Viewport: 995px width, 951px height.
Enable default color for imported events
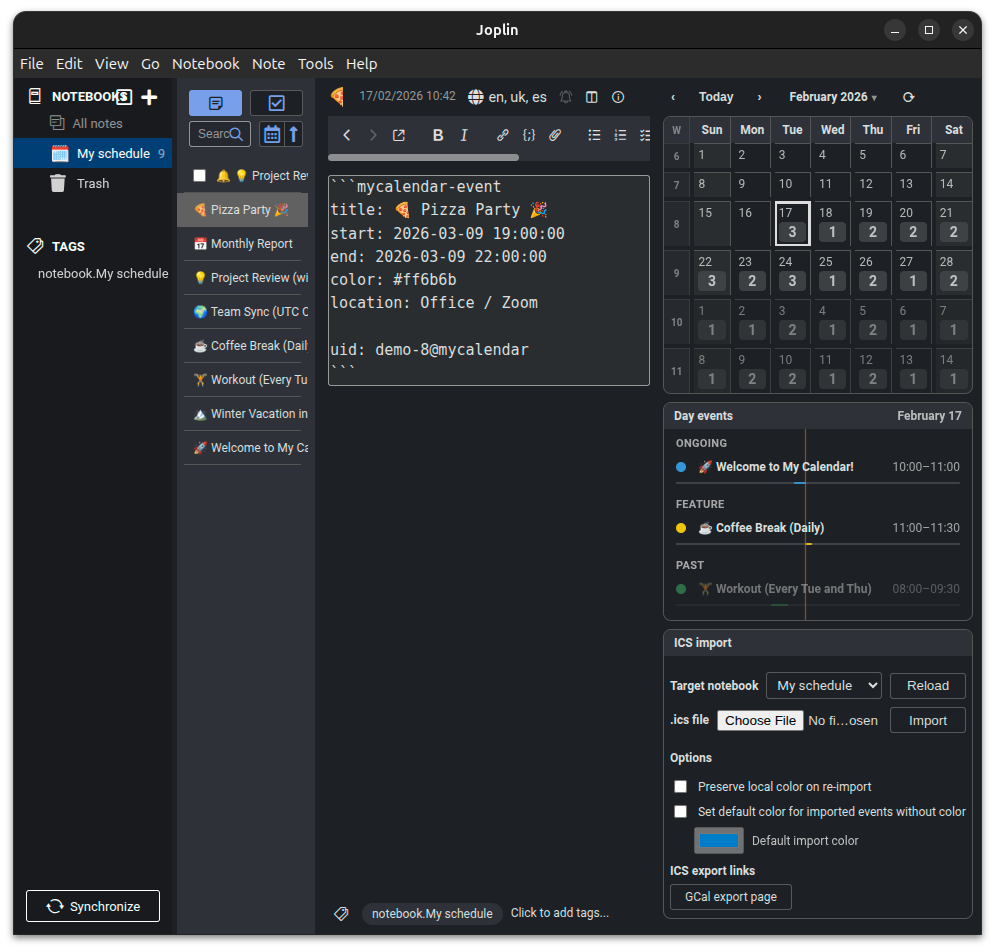tap(680, 811)
